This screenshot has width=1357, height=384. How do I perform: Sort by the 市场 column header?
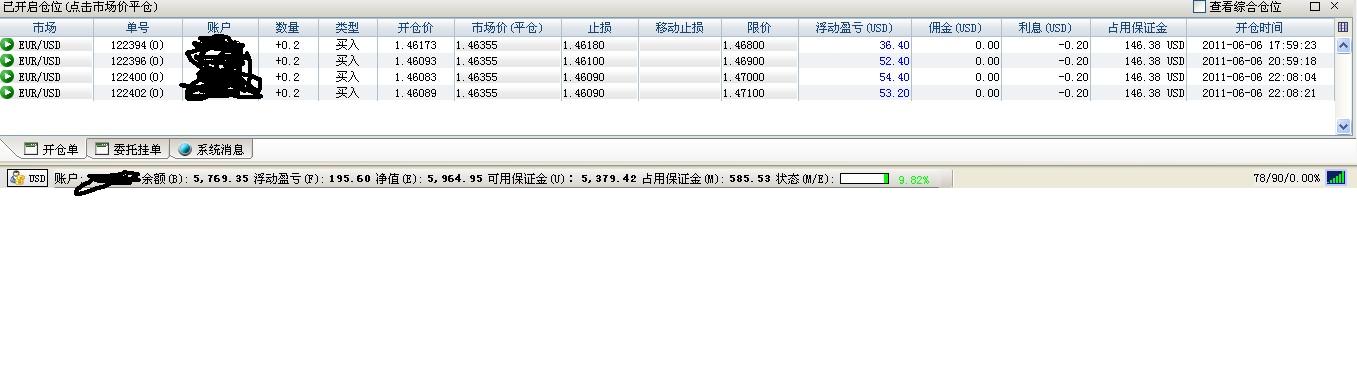click(x=46, y=28)
